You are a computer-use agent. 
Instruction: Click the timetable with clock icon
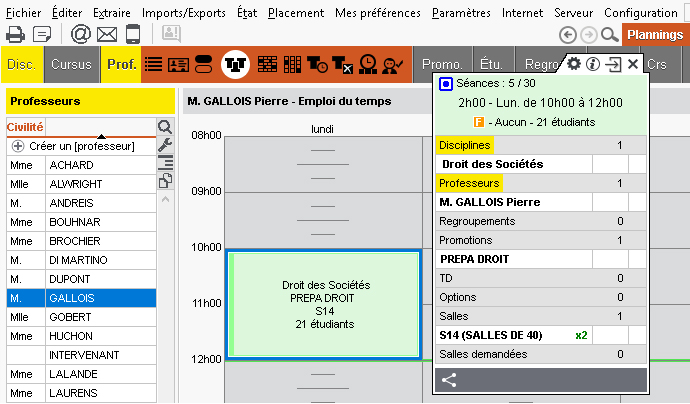coord(317,65)
